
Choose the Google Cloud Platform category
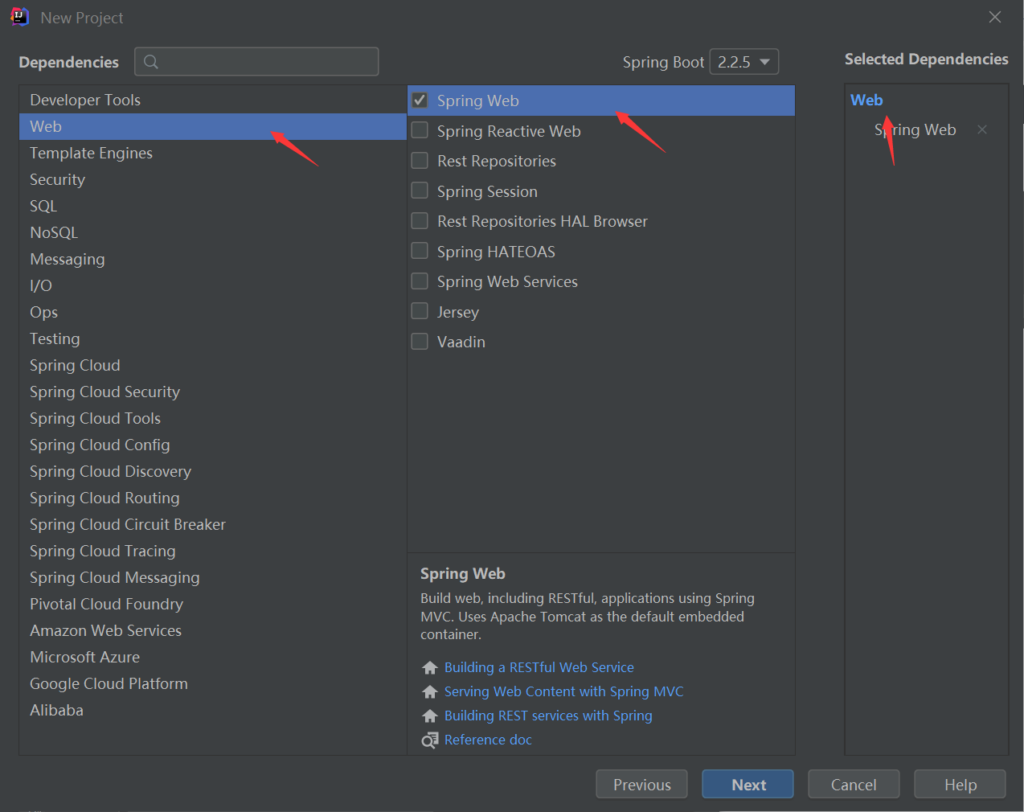(x=213, y=684)
